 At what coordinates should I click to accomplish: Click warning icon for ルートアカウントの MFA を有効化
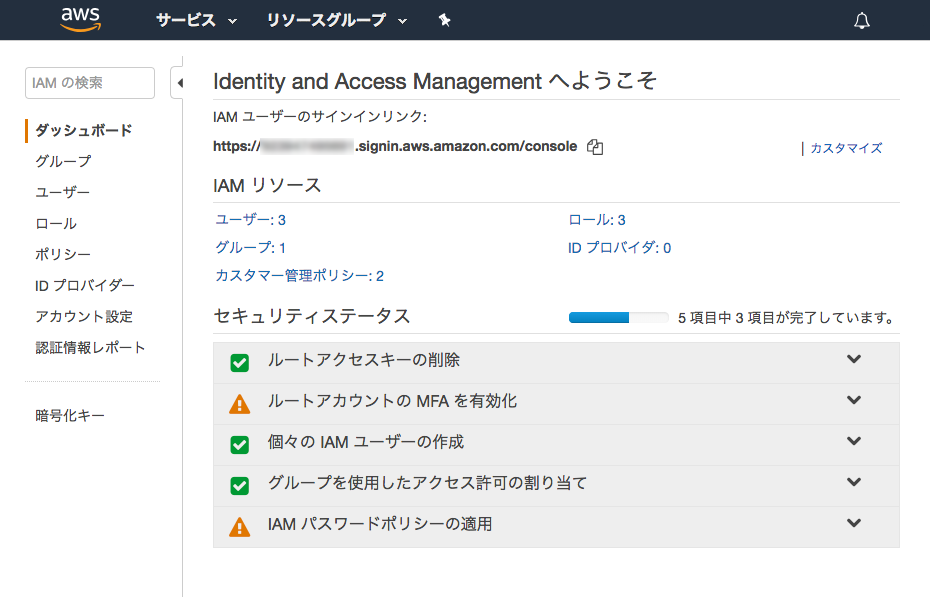[240, 404]
